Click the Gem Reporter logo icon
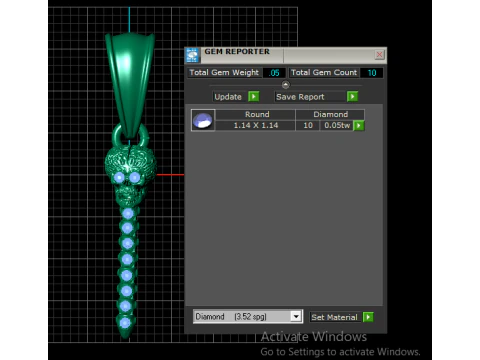Screen dimensions: 480x360 [192, 55]
